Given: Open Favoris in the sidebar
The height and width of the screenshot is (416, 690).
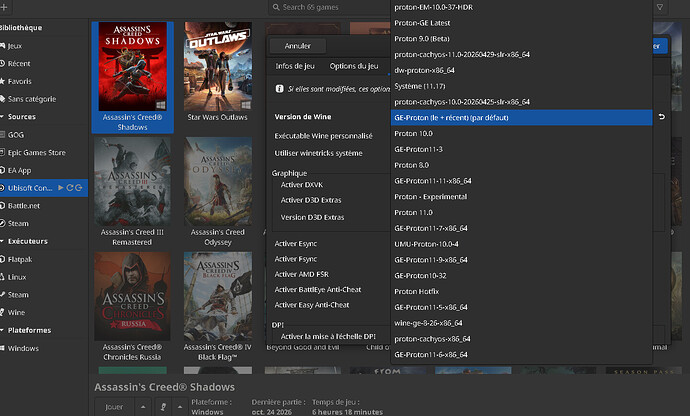Looking at the screenshot, I should [19, 81].
